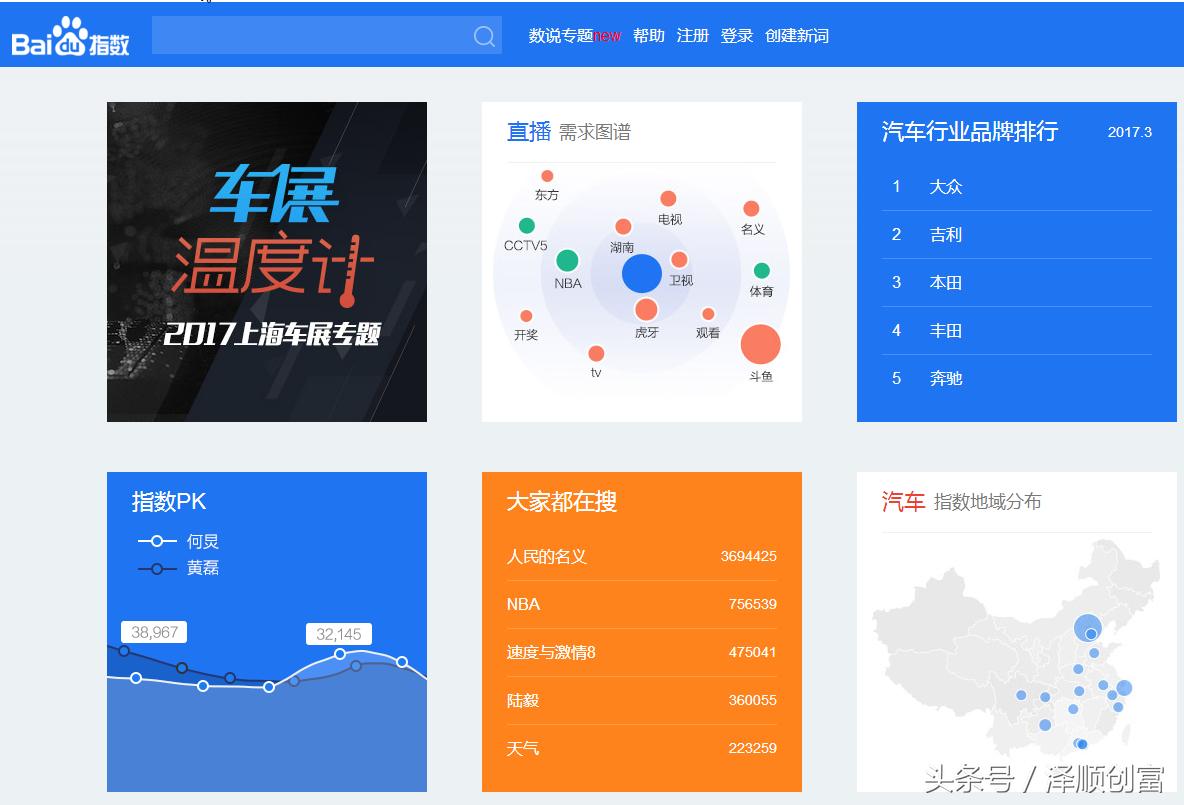Select the 斗鱼 bubble in the demand map
Screen dimensions: 1184x805
click(x=760, y=343)
